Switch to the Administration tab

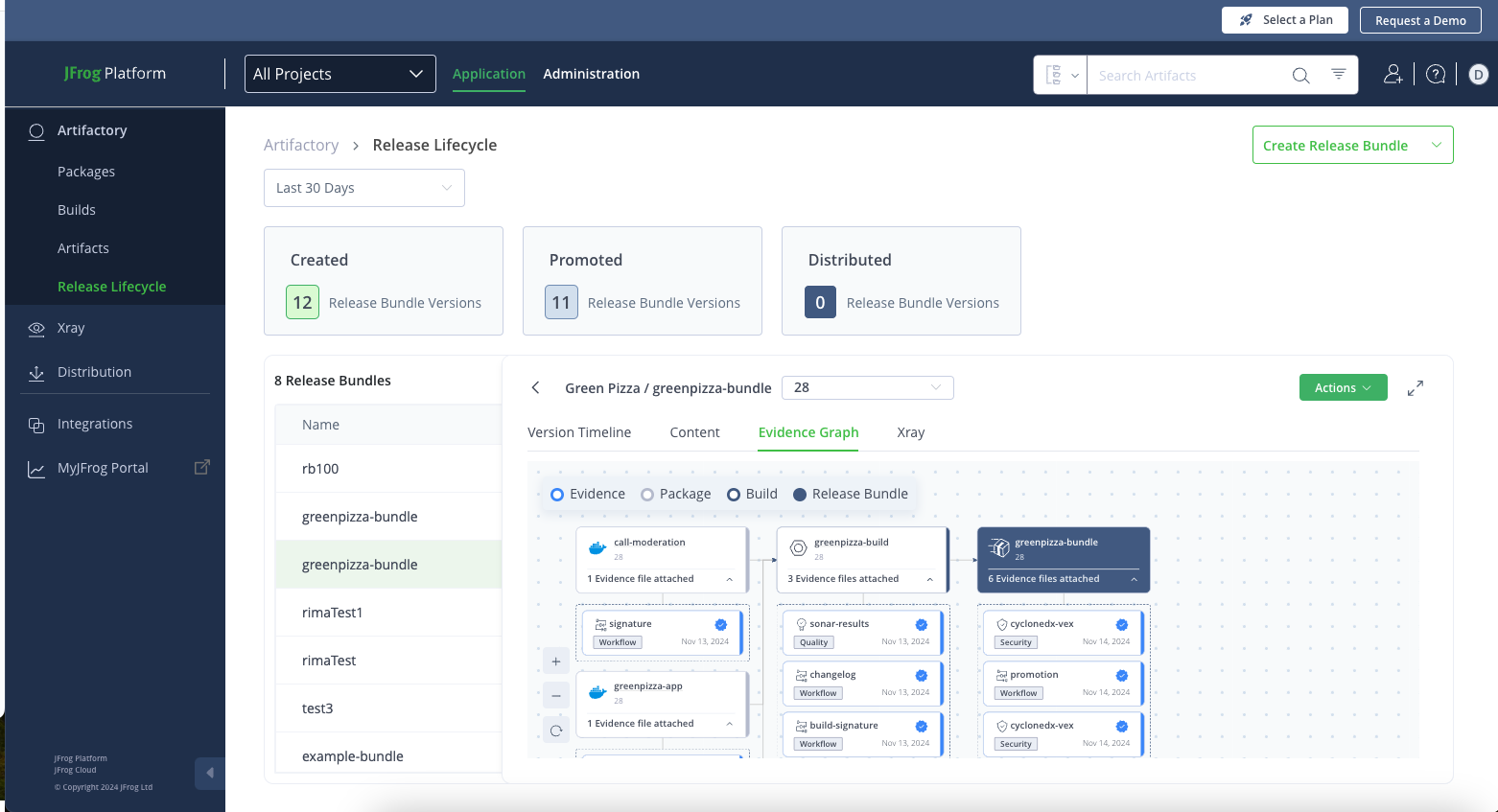tap(591, 74)
